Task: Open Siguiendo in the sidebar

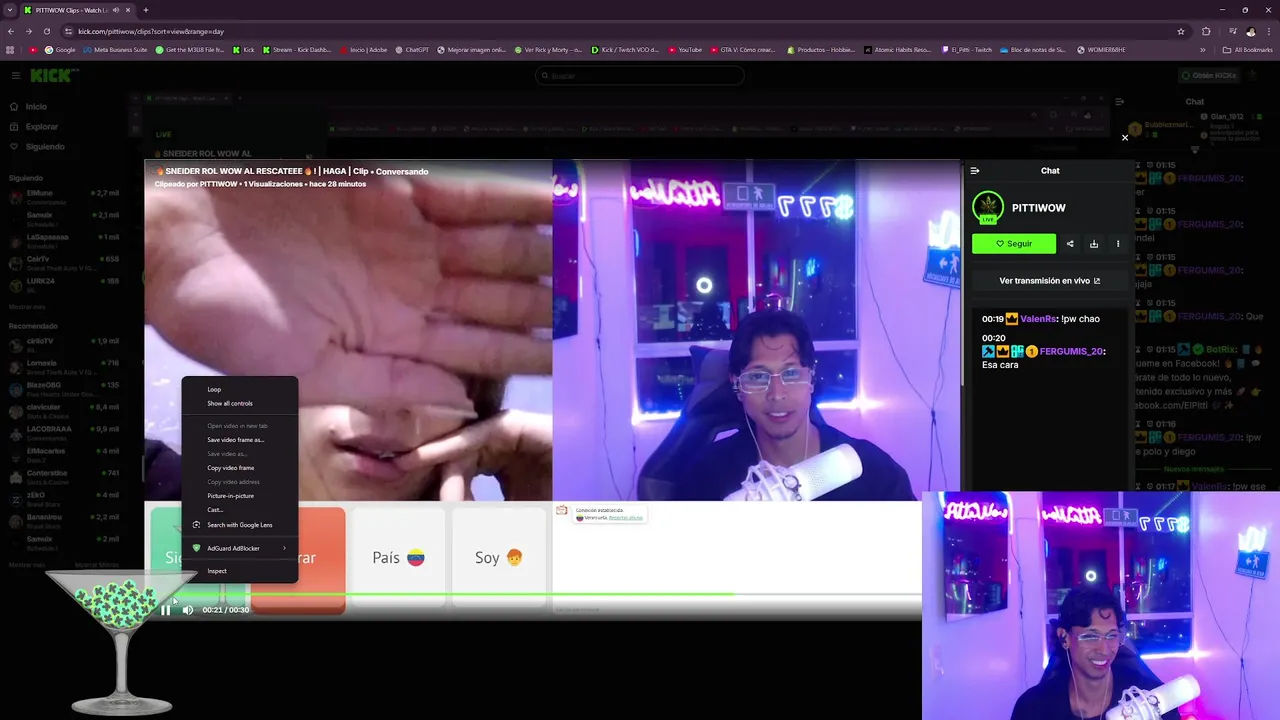Action: click(x=45, y=147)
